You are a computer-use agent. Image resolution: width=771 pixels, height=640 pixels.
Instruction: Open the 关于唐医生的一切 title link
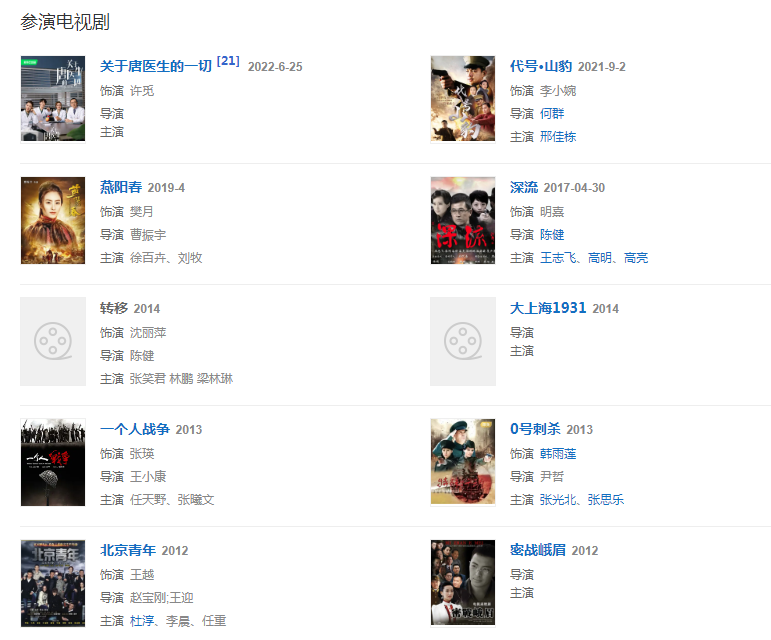coord(156,66)
